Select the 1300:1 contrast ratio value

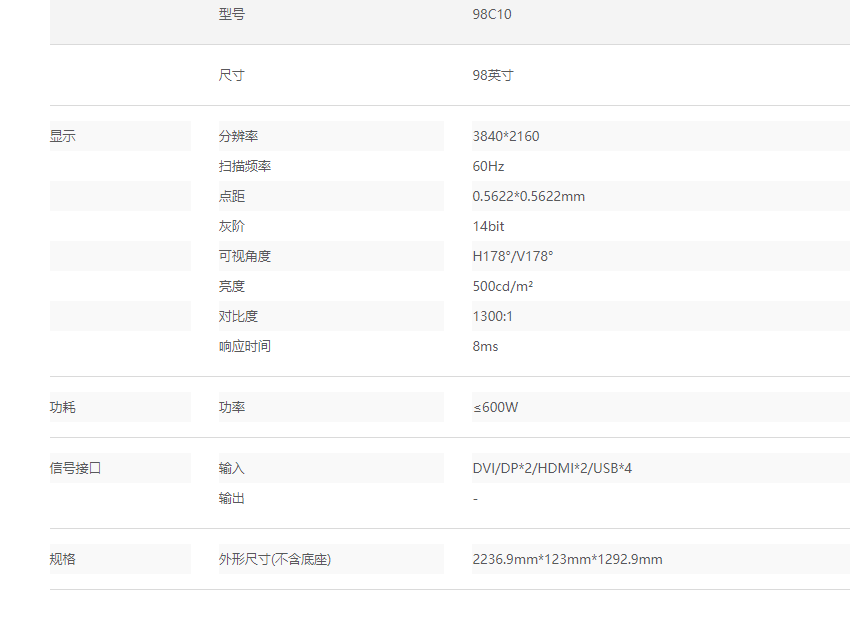pyautogui.click(x=493, y=316)
